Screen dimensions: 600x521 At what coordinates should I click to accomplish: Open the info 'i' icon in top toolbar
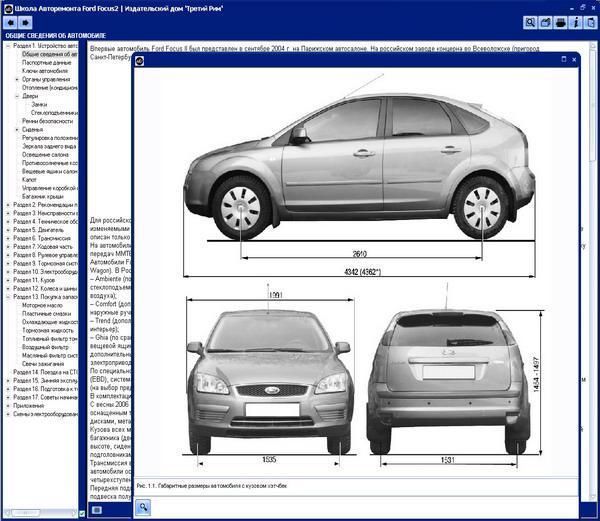[x=576, y=23]
